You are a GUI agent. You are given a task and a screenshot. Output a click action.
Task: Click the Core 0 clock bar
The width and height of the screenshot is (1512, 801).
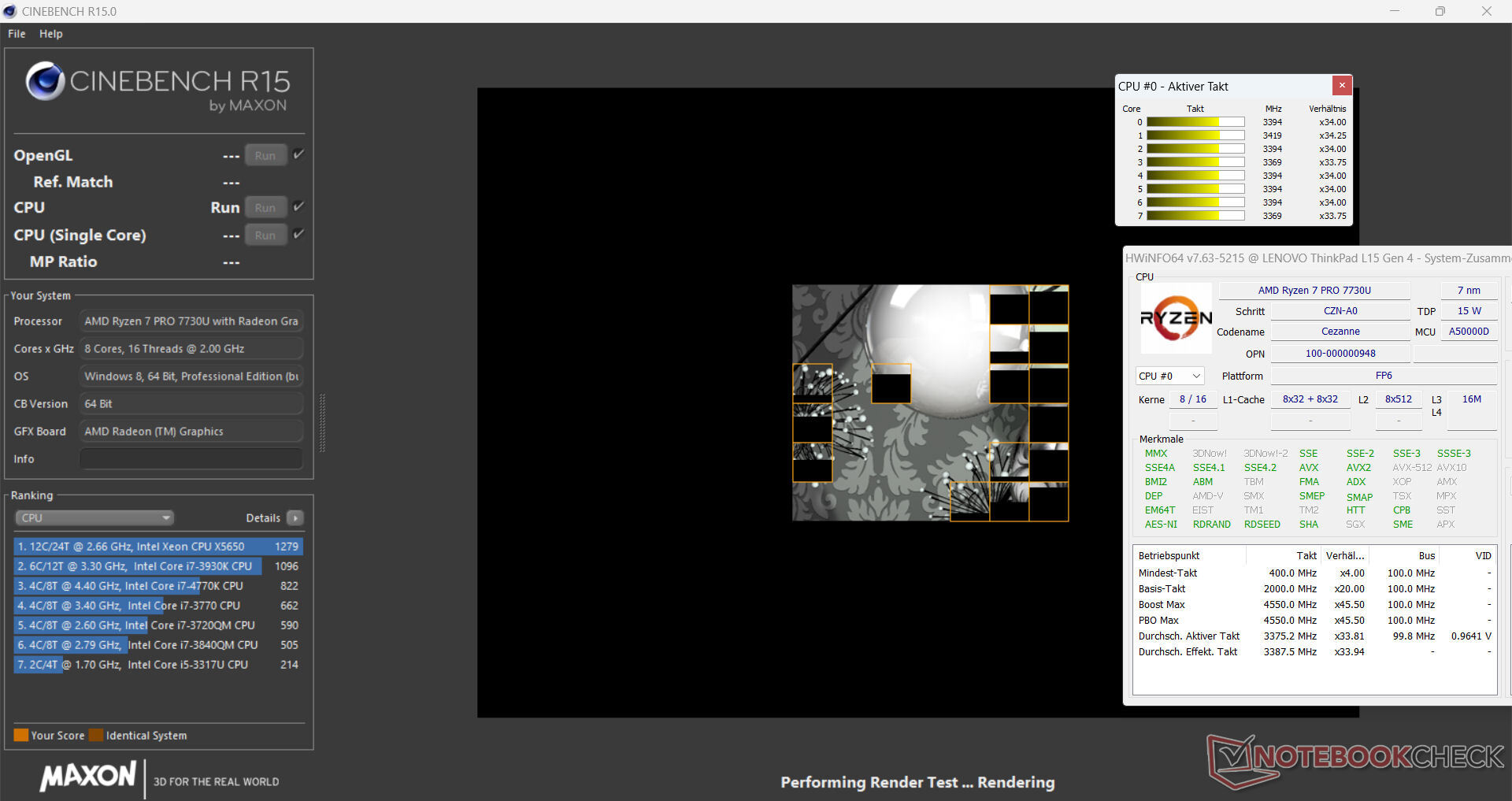(x=1195, y=122)
